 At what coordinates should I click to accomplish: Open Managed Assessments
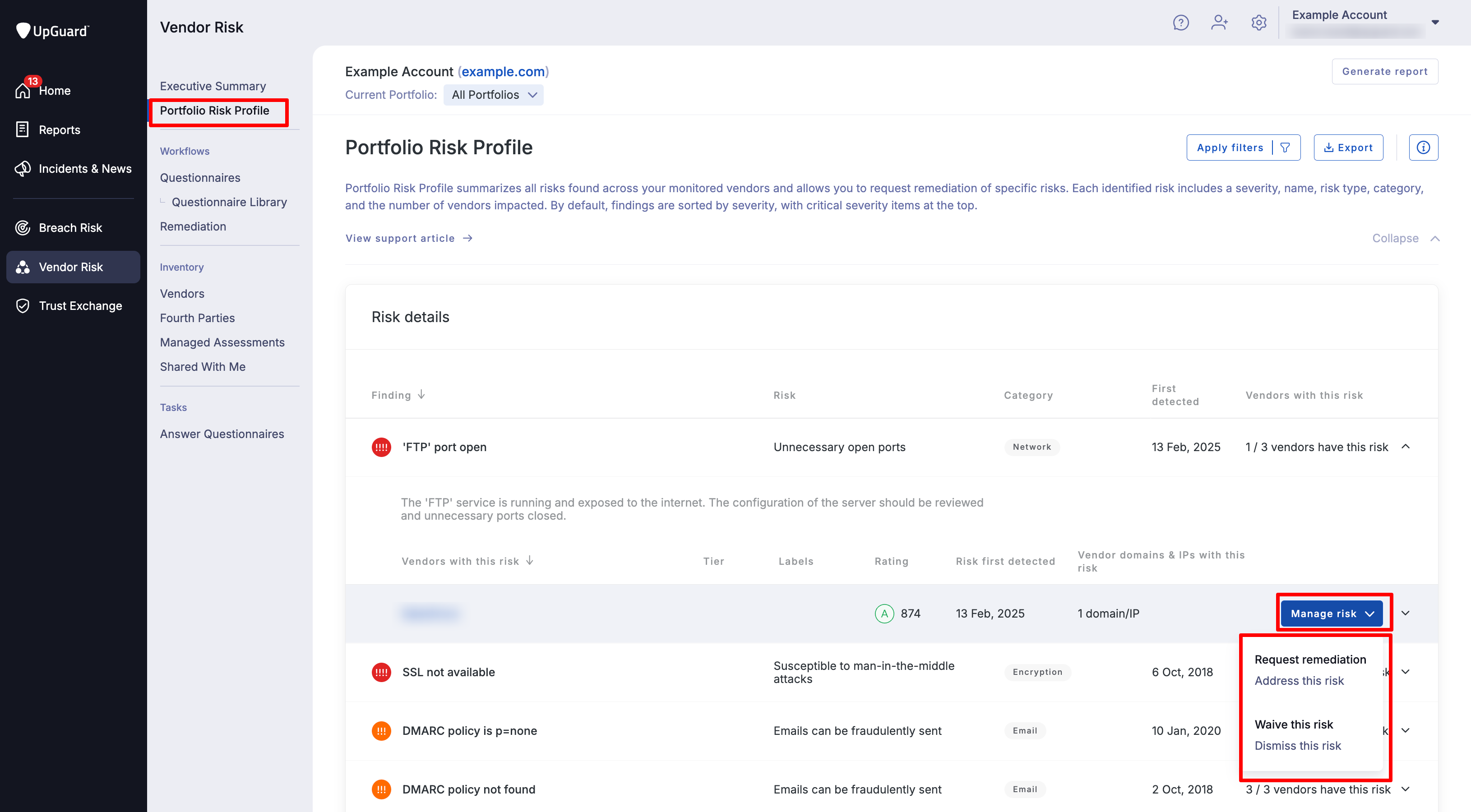click(222, 342)
